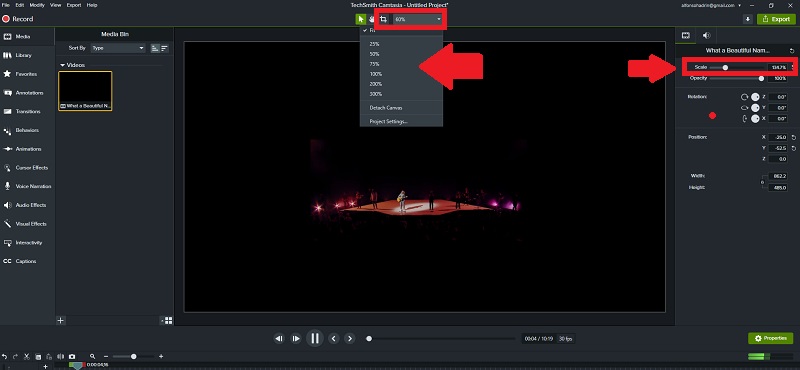Click the Export button
The height and width of the screenshot is (370, 800).
pyautogui.click(x=776, y=19)
